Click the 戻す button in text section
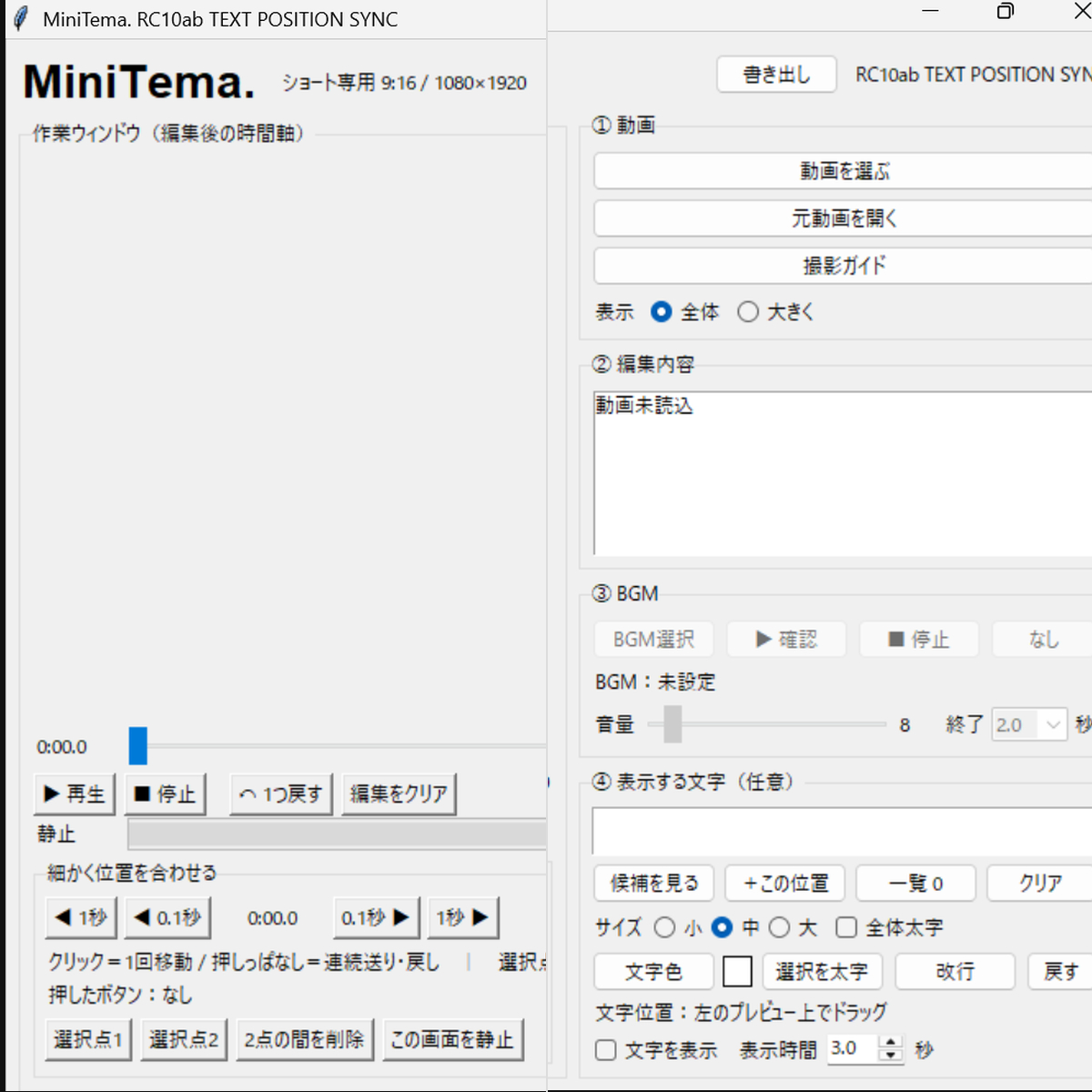The width and height of the screenshot is (1092, 1092). tap(1060, 972)
